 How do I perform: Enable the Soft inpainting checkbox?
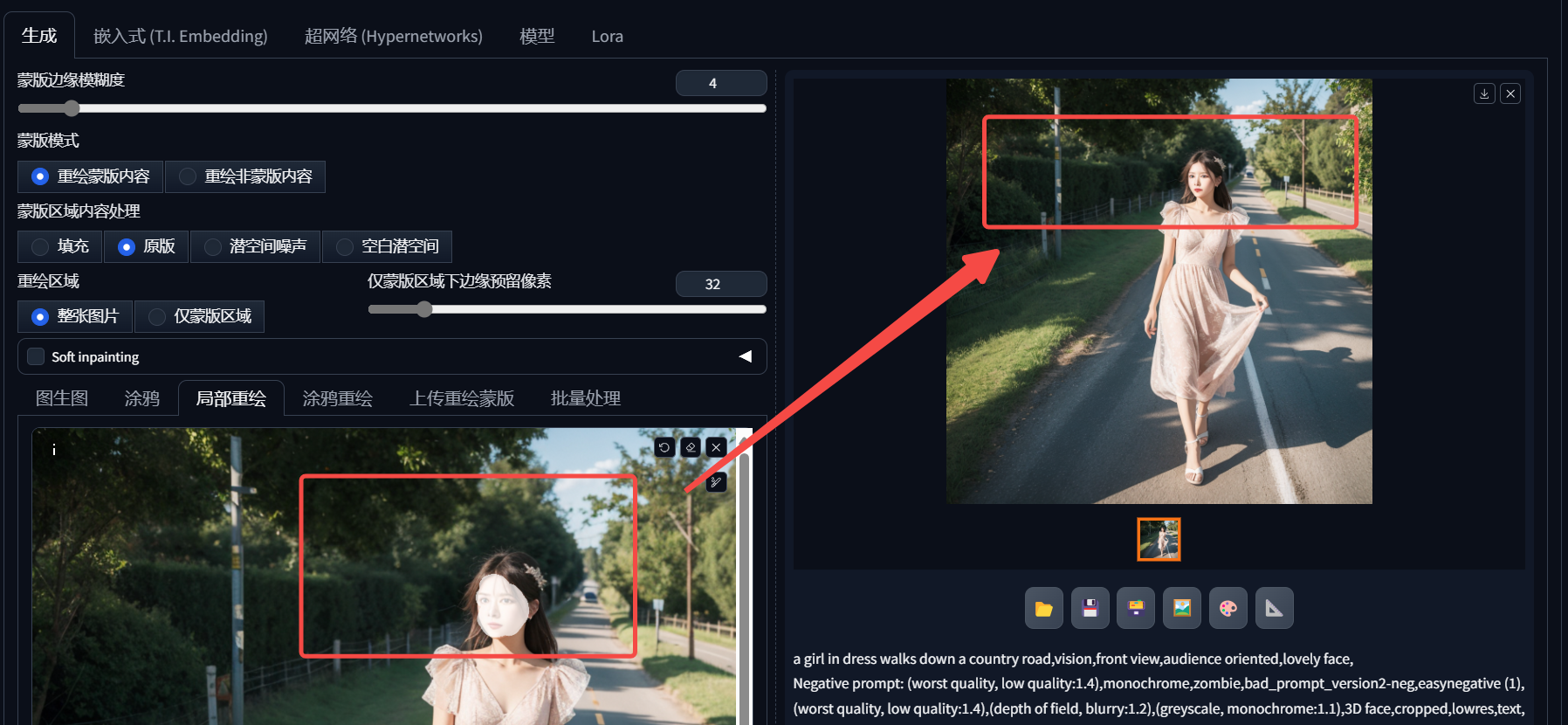[36, 356]
